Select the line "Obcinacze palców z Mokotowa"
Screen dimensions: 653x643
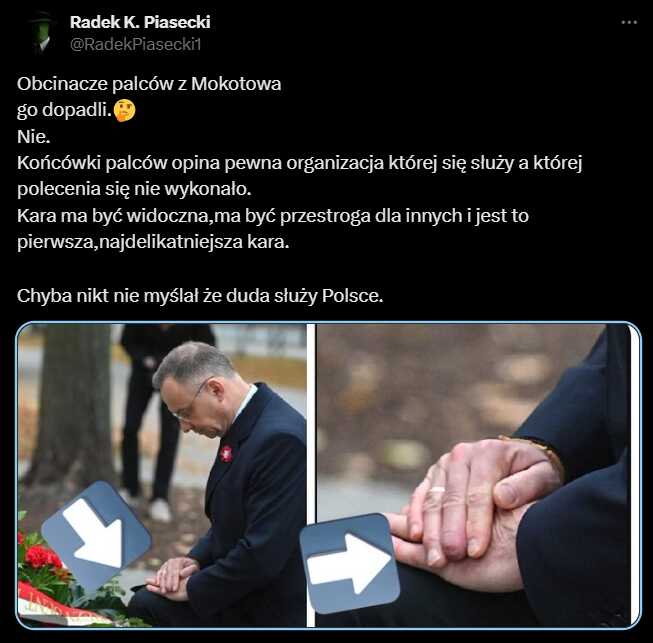[x=149, y=84]
